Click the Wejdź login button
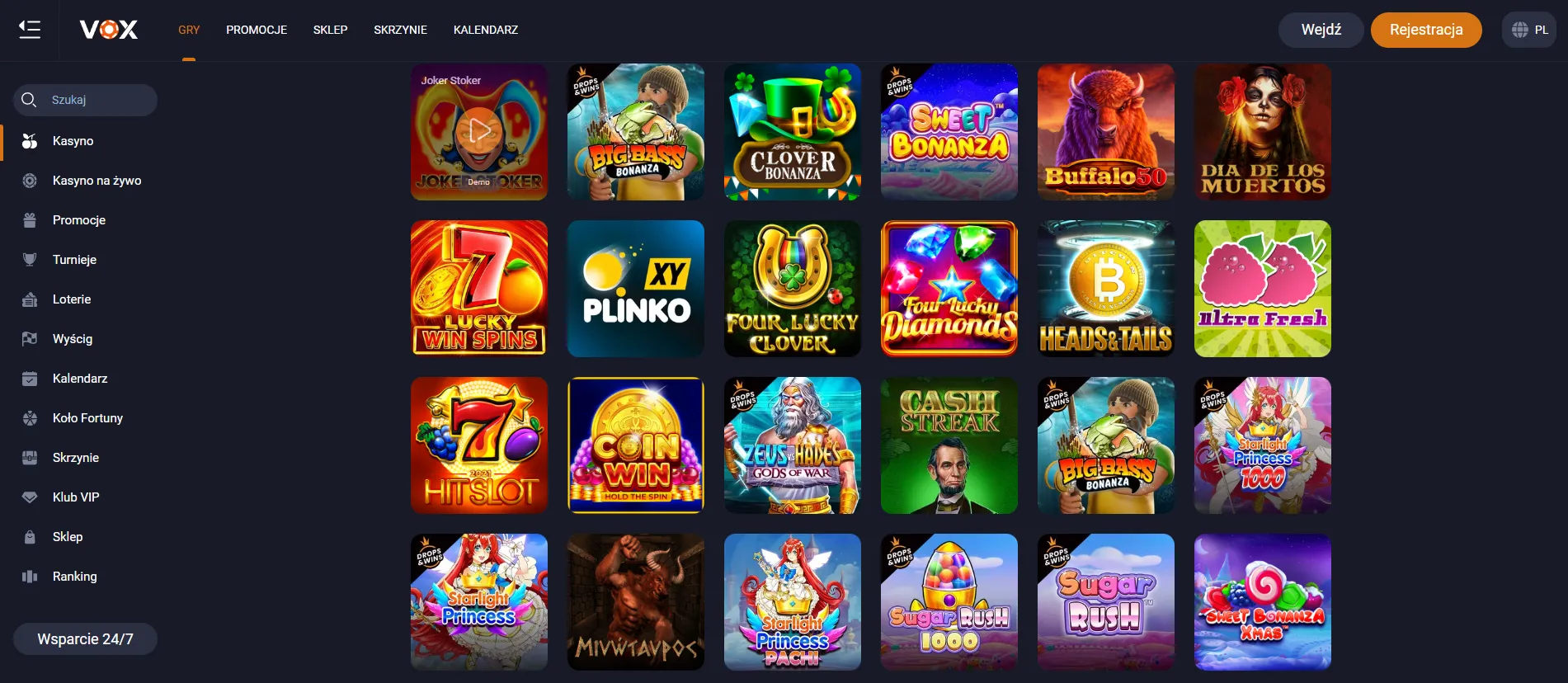 pyautogui.click(x=1321, y=30)
